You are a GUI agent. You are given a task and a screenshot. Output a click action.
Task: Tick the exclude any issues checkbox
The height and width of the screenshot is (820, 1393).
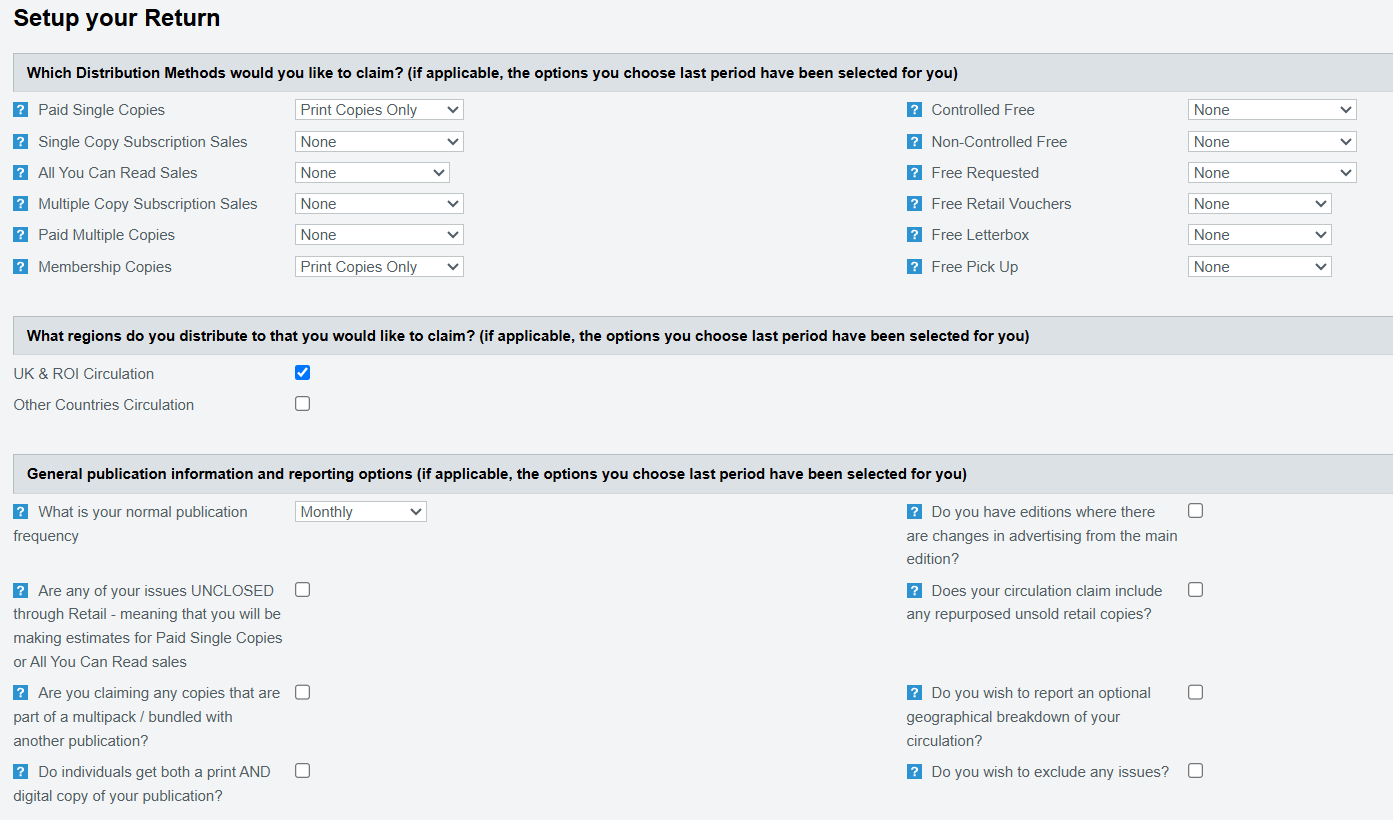pos(1196,771)
